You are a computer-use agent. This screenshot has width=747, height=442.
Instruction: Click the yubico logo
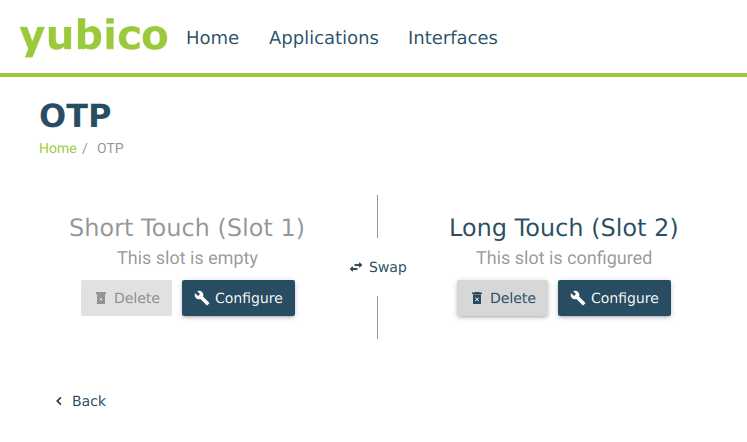pos(93,37)
